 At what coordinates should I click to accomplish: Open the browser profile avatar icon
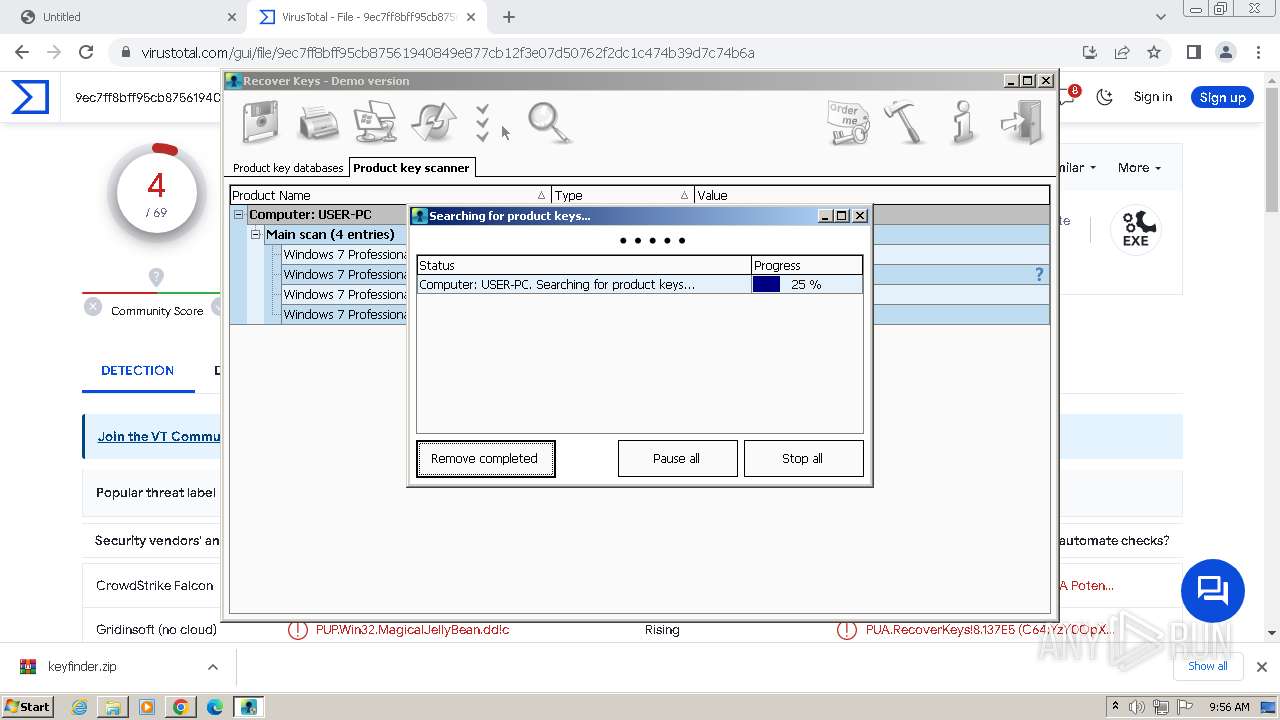(1225, 53)
